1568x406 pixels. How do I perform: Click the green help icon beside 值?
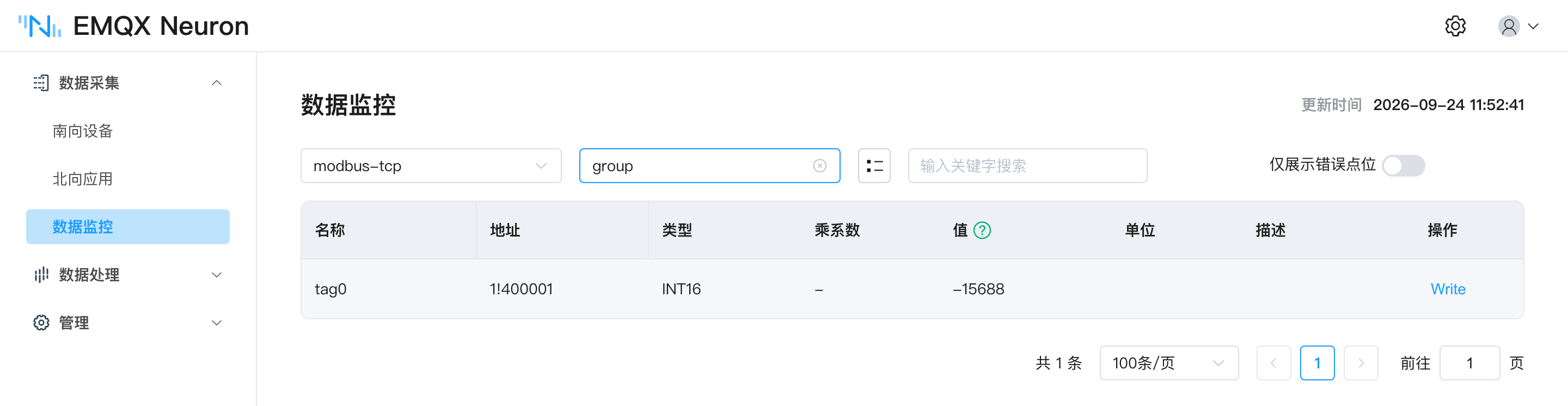[982, 231]
